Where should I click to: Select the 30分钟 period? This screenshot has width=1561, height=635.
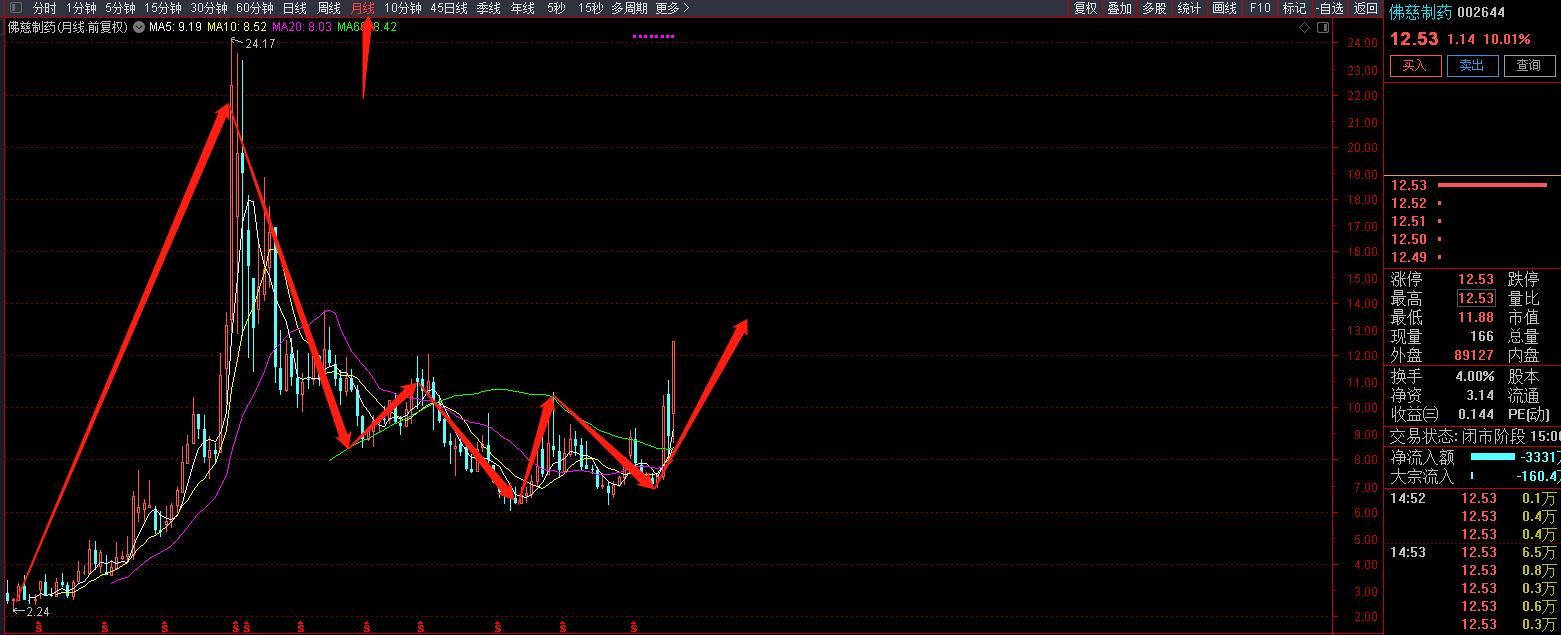pyautogui.click(x=209, y=8)
